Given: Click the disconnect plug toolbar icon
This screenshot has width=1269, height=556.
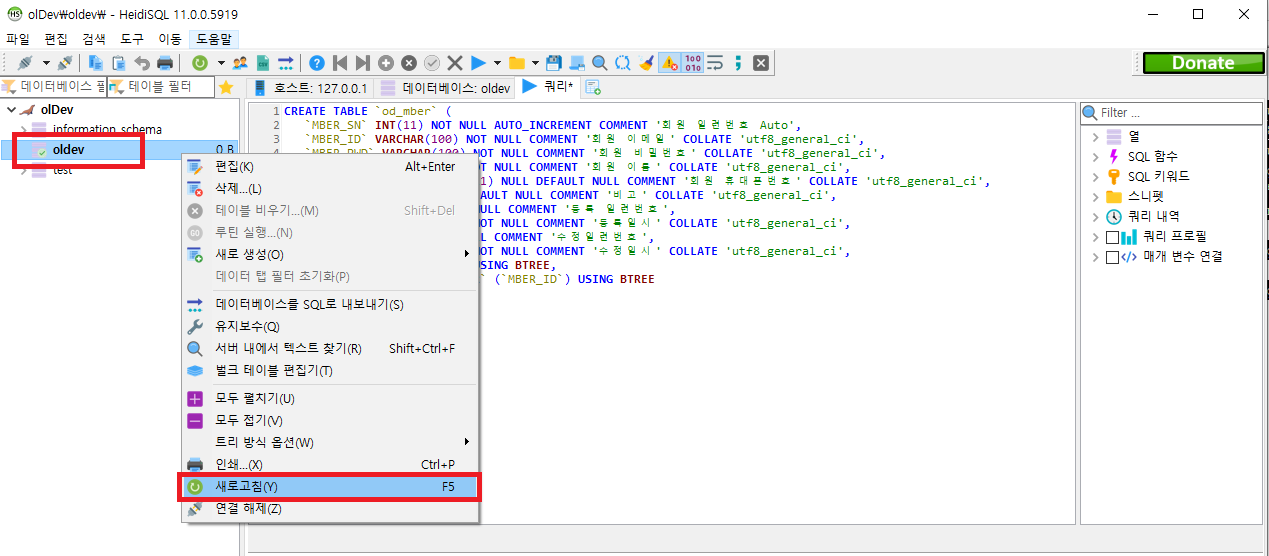Looking at the screenshot, I should [64, 62].
